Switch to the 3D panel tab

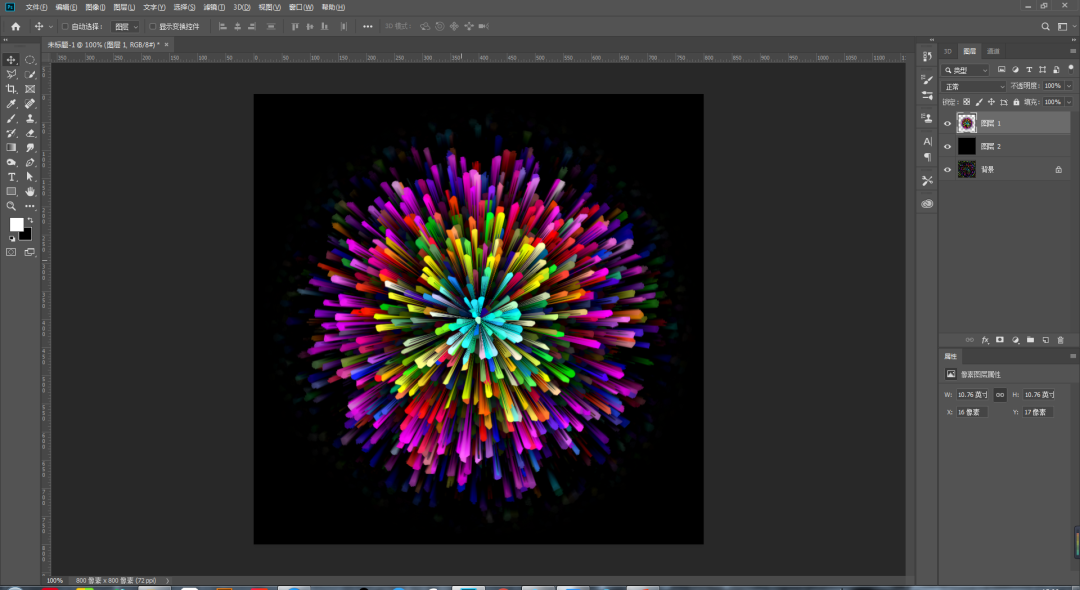[948, 51]
